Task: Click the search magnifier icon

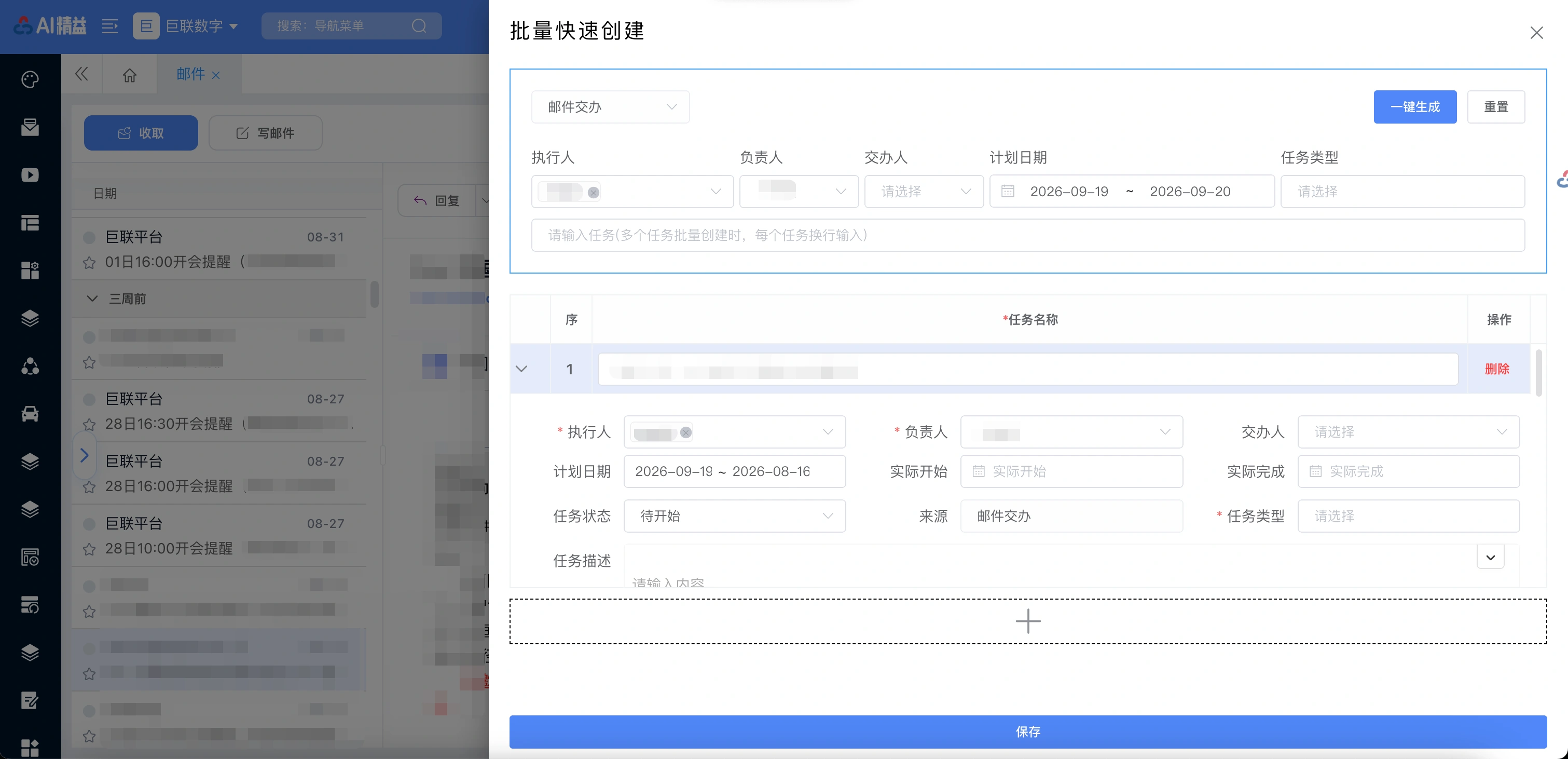Action: coord(419,26)
